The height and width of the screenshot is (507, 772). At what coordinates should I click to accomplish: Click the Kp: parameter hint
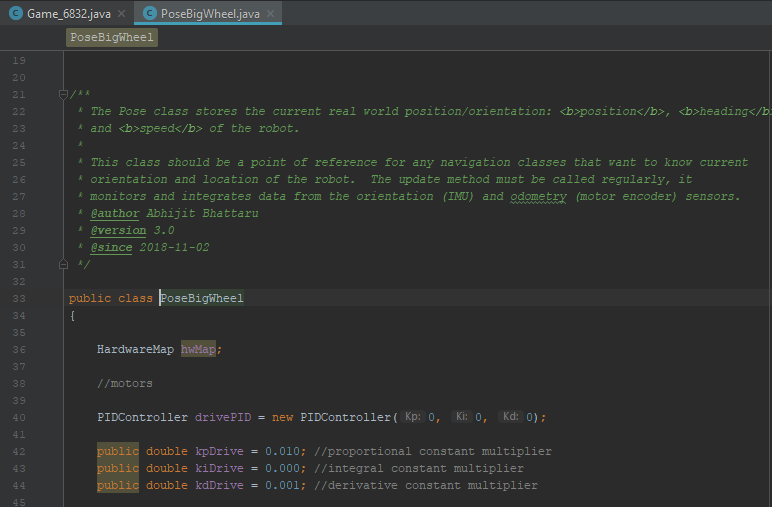[x=413, y=416]
